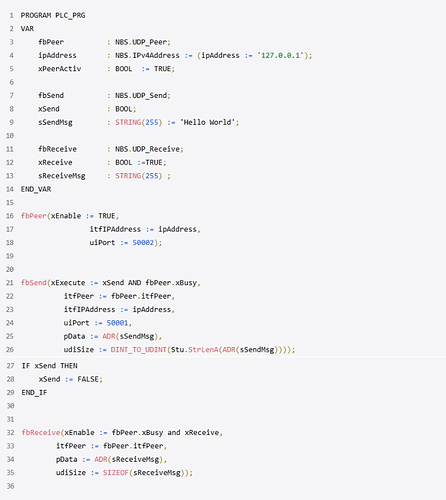Click 'NBS.IPv4Address' type on line 4
Image resolution: width=446 pixels, height=500 pixels.
tap(147, 55)
